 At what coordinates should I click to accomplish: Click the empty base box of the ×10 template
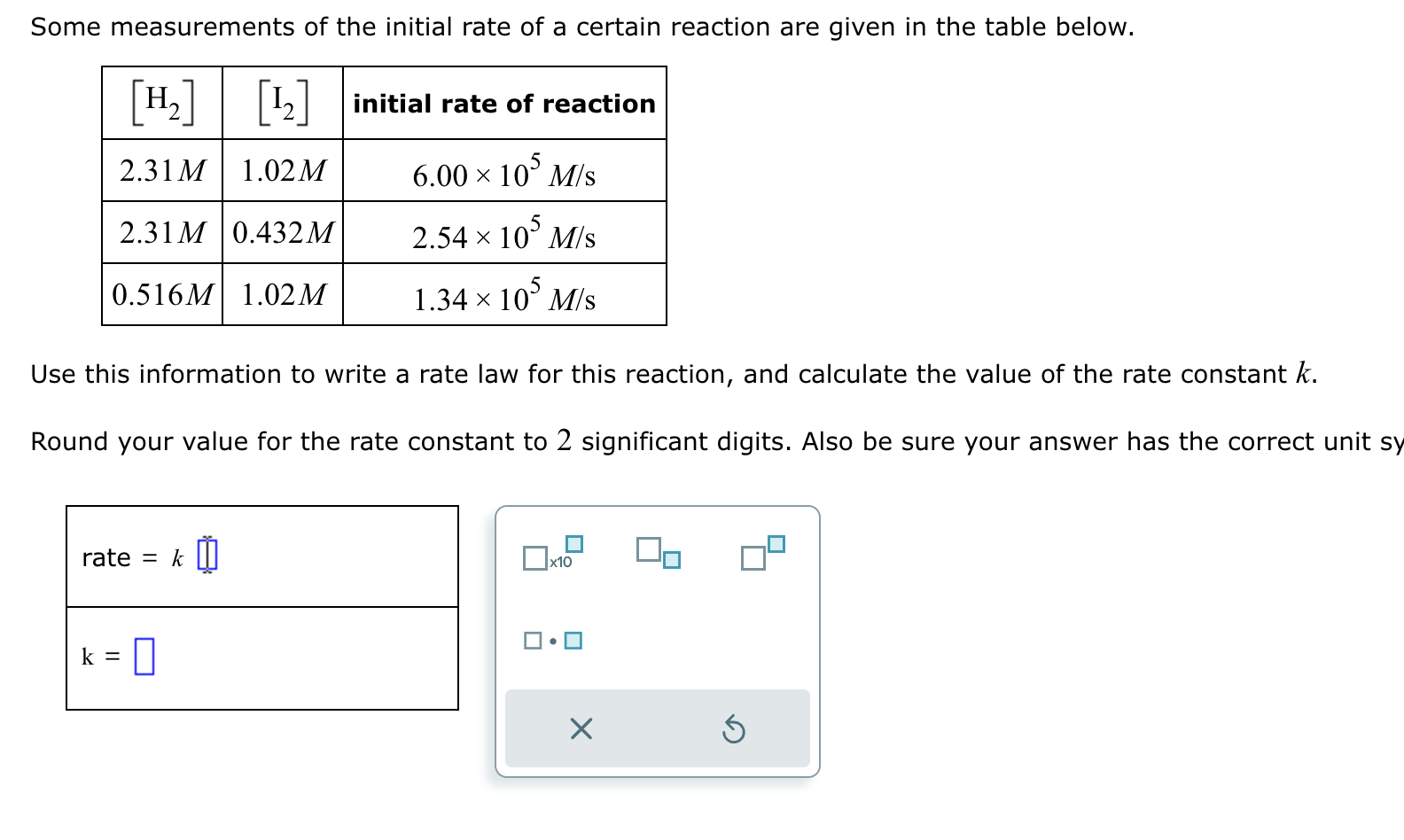pyautogui.click(x=534, y=558)
